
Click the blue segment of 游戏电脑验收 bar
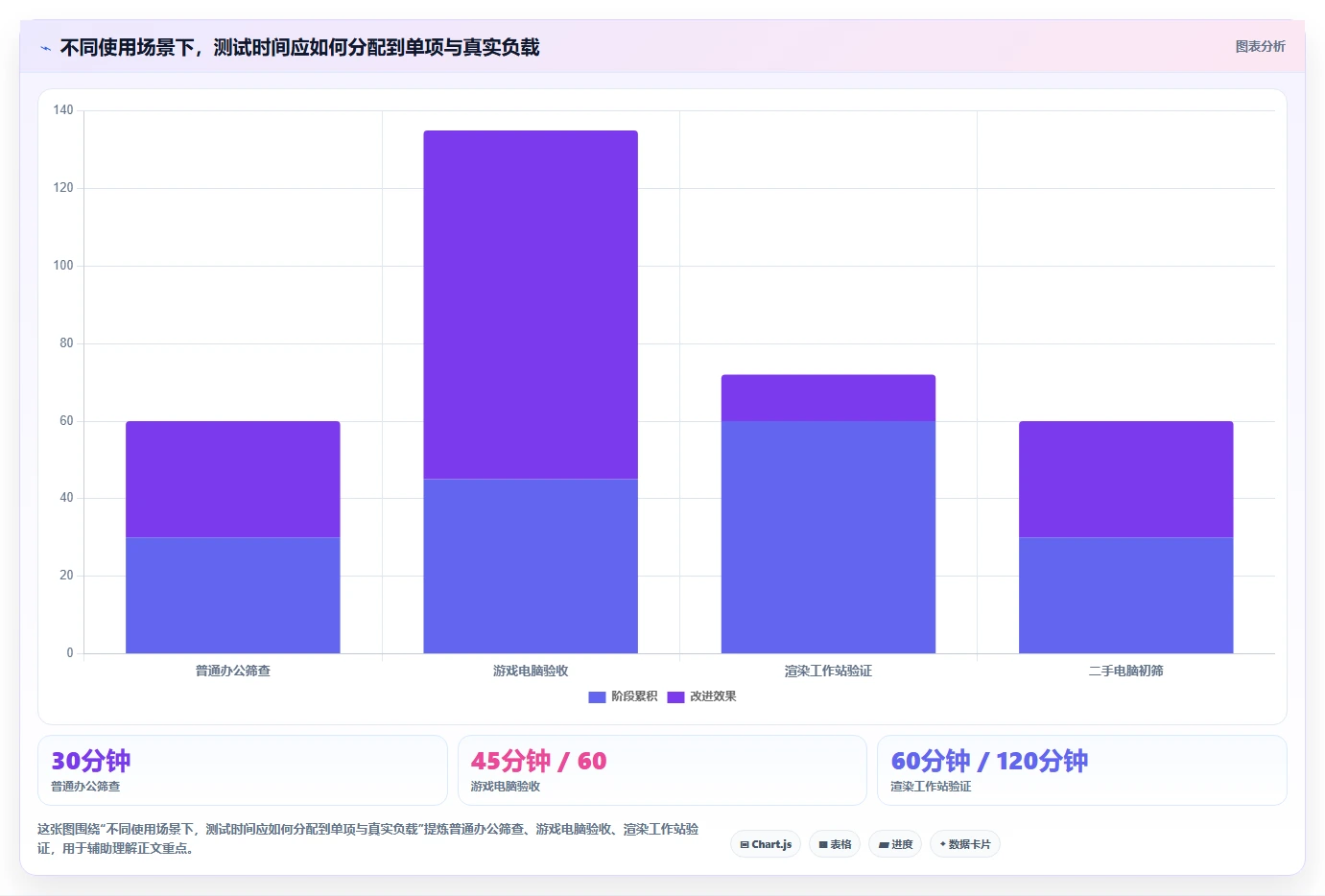click(x=531, y=566)
